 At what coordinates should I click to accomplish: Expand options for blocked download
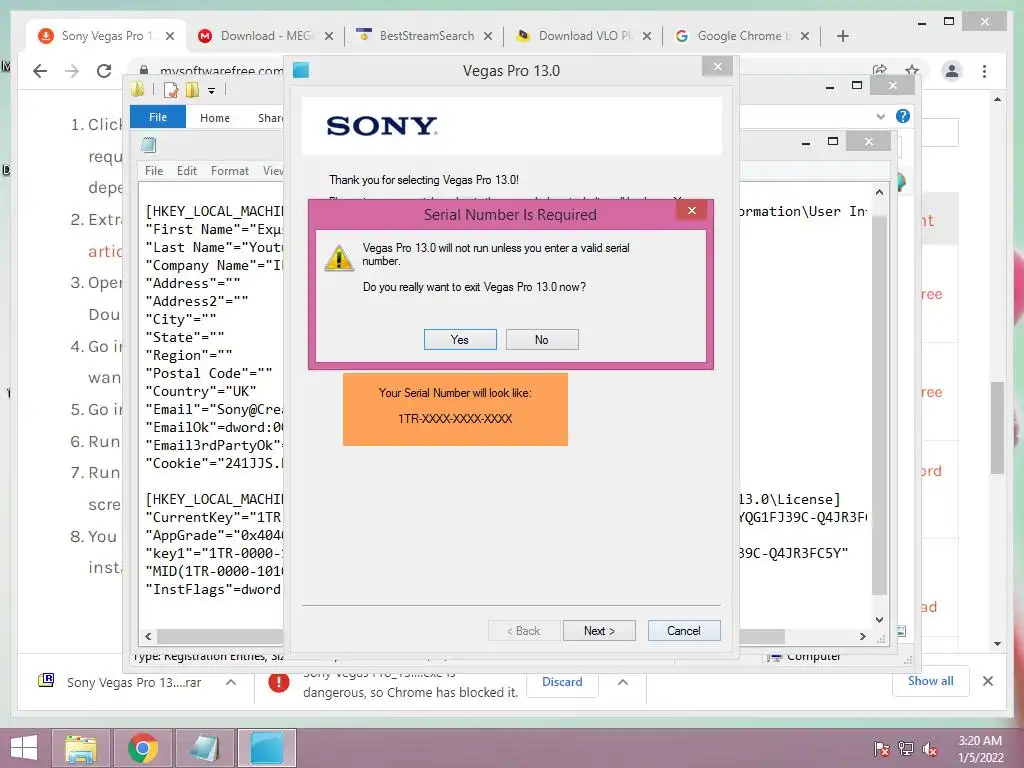point(623,682)
